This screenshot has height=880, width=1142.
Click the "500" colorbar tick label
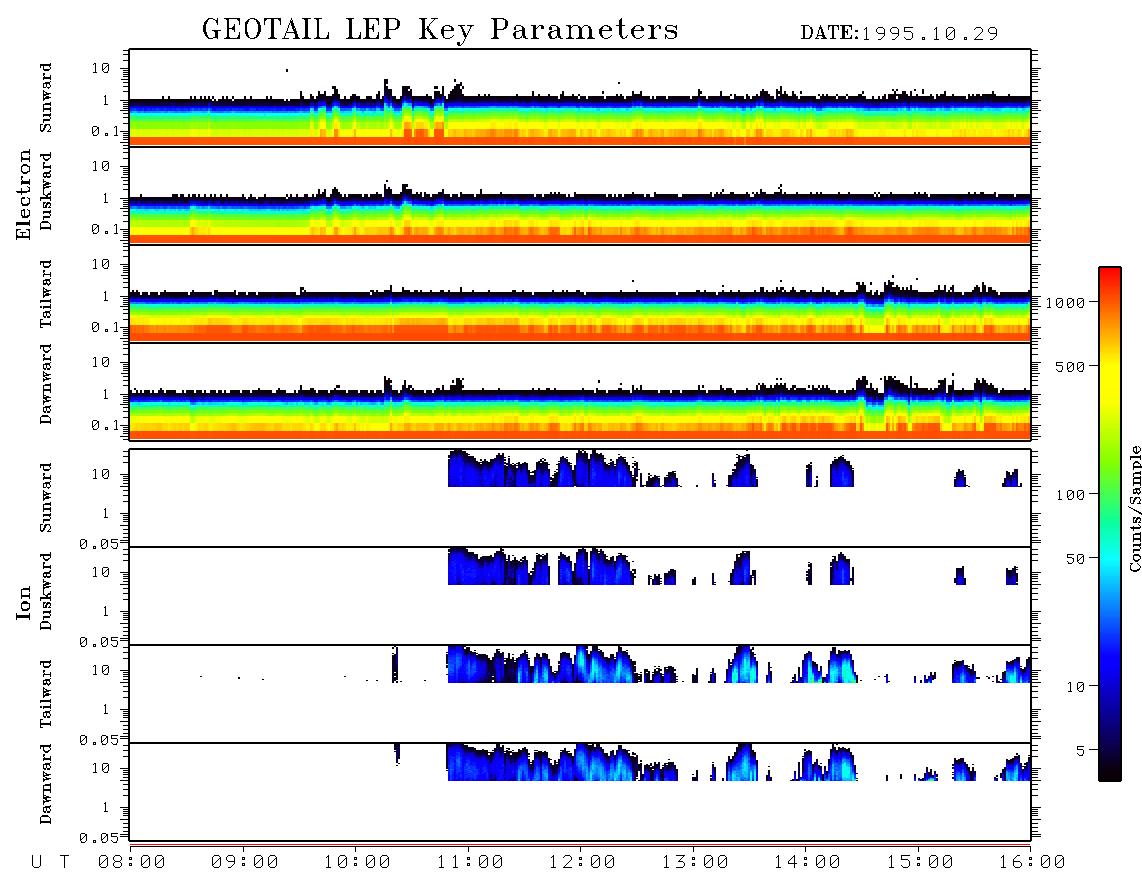coord(1071,366)
